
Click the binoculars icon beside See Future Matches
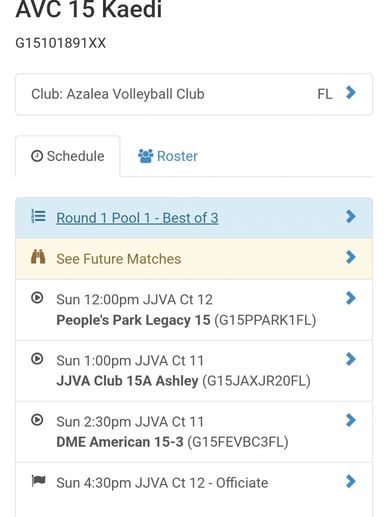(x=38, y=257)
